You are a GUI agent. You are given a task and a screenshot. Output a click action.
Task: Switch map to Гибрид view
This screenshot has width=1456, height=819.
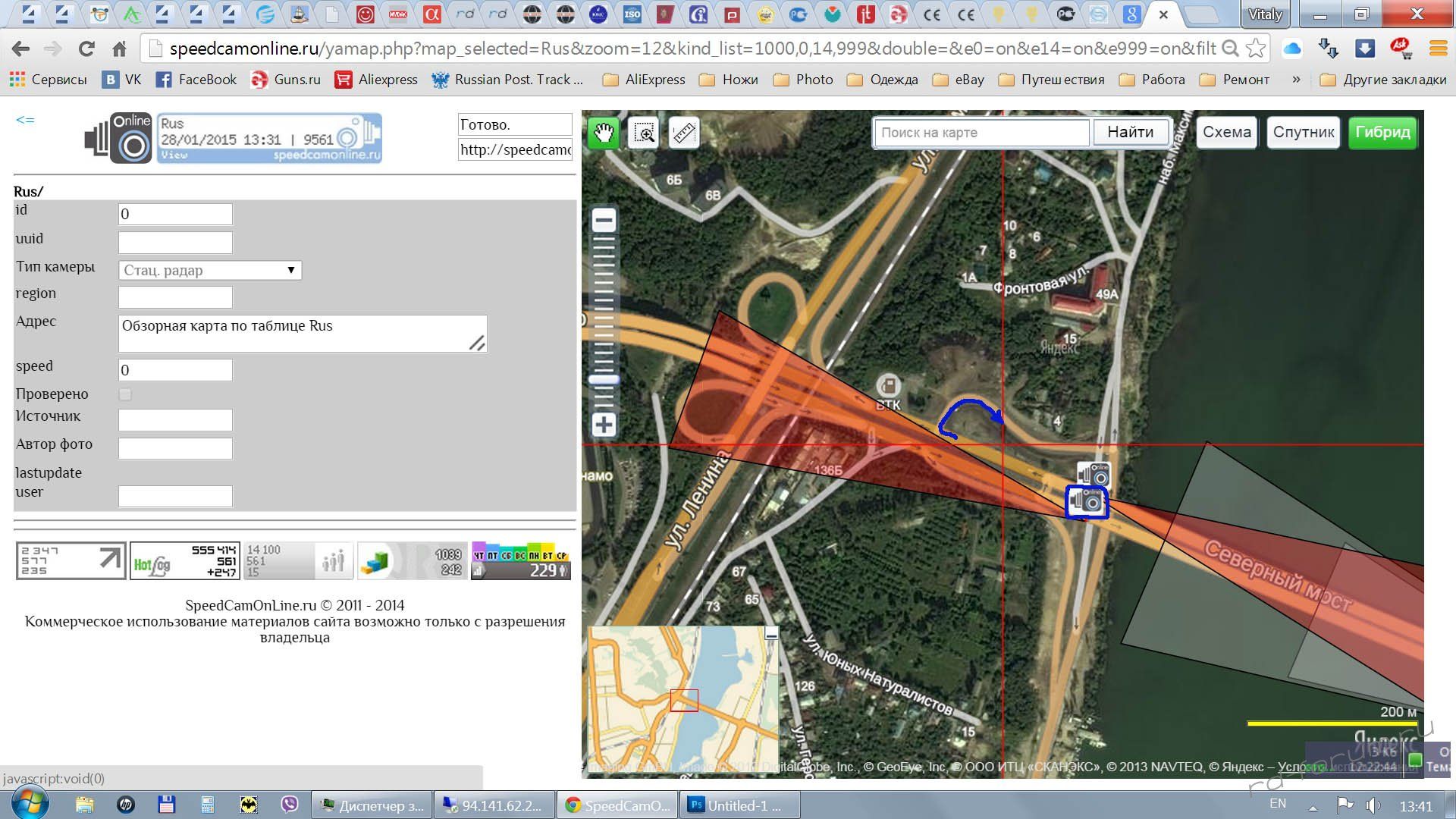(x=1382, y=133)
